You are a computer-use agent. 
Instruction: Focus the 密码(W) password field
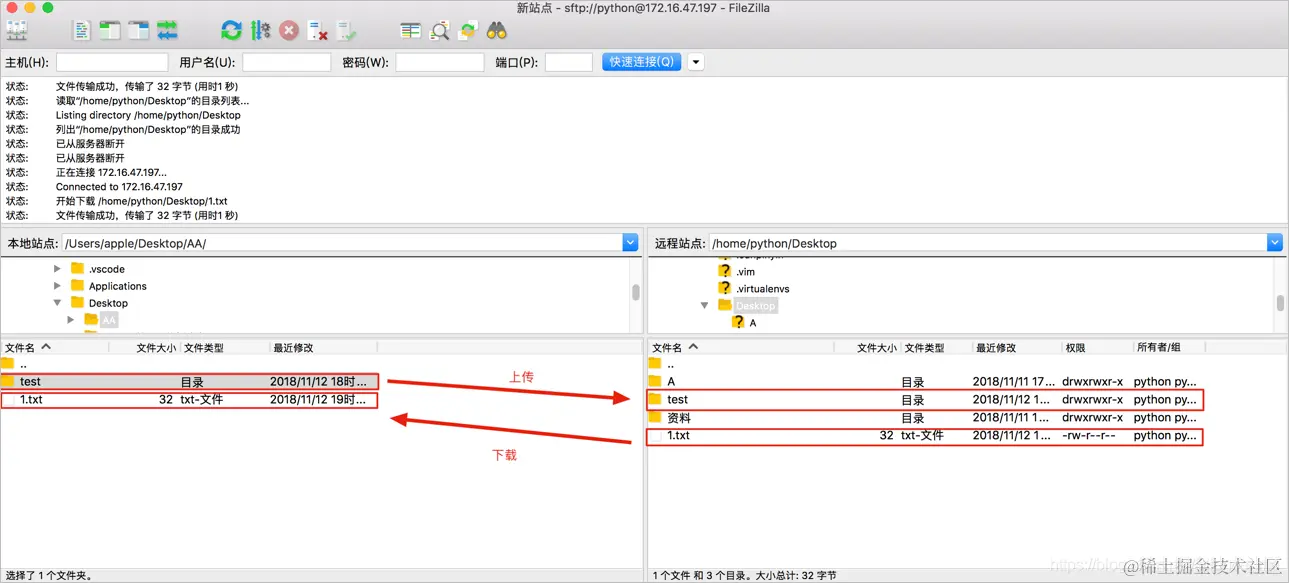pos(440,62)
